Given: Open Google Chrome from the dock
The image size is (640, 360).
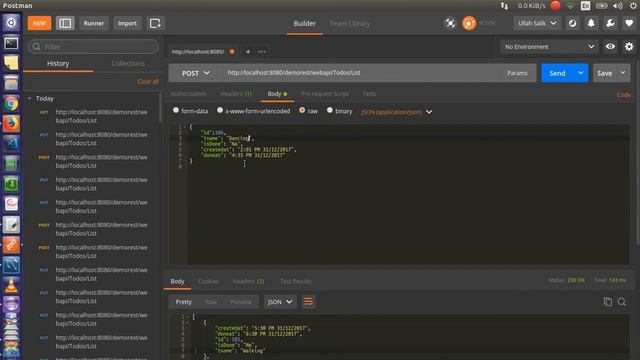Looking at the screenshot, I should tap(11, 103).
